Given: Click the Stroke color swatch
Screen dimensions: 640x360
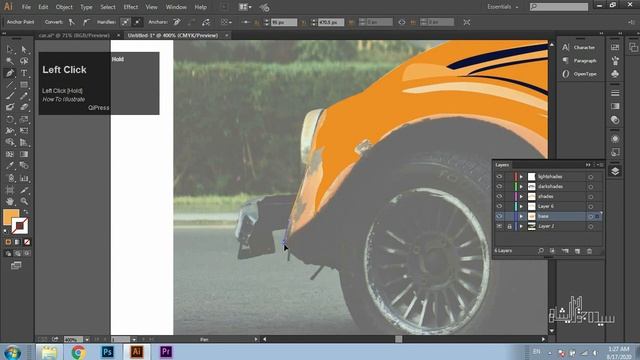Looking at the screenshot, I should tap(20, 226).
